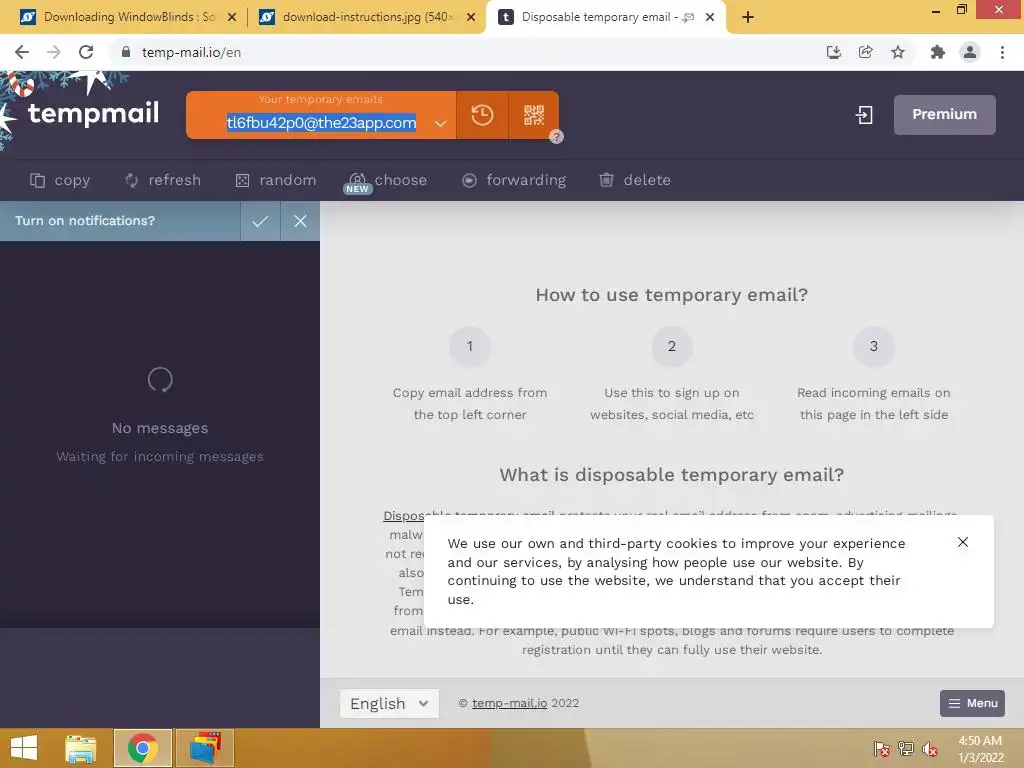This screenshot has height=768, width=1024.
Task: Open File Explorer from taskbar
Action: point(81,748)
